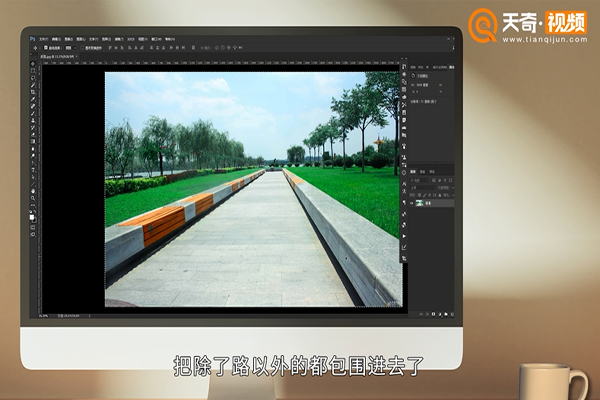Close the document tab
This screenshot has width=600, height=400.
coord(77,57)
